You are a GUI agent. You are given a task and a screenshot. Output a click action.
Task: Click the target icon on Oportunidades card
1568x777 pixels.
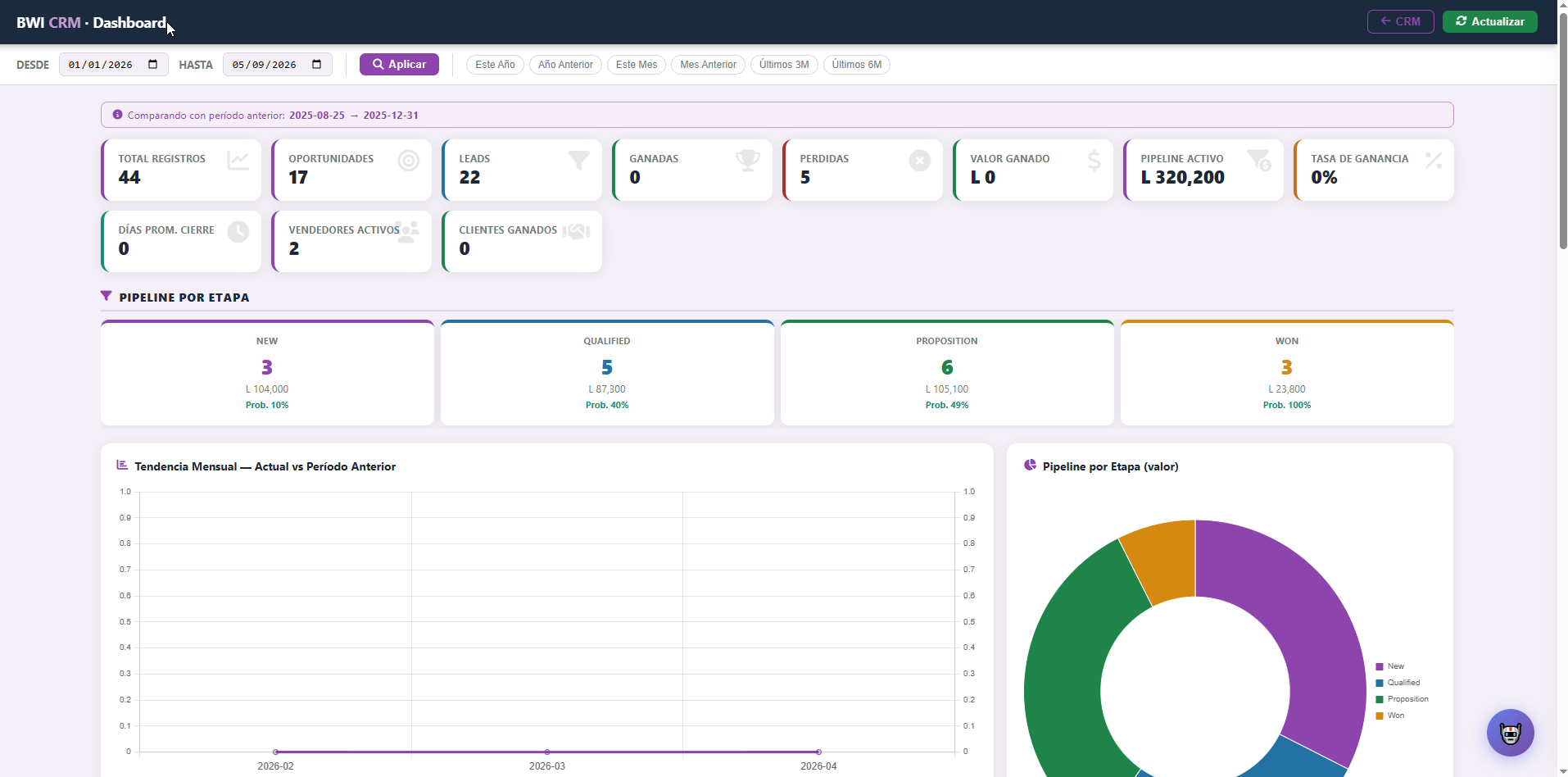click(409, 161)
